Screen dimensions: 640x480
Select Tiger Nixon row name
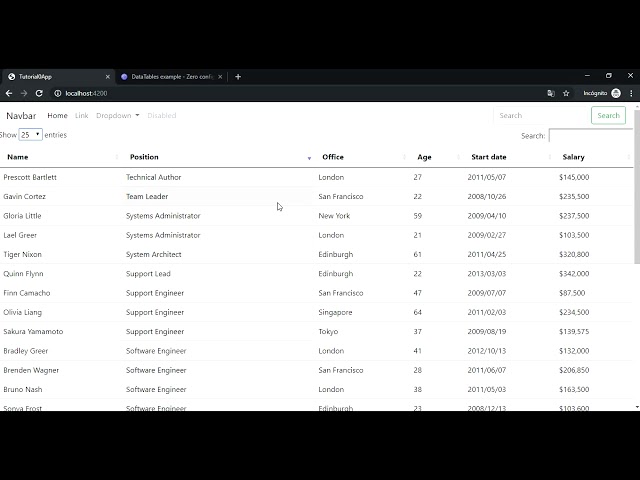click(x=22, y=254)
